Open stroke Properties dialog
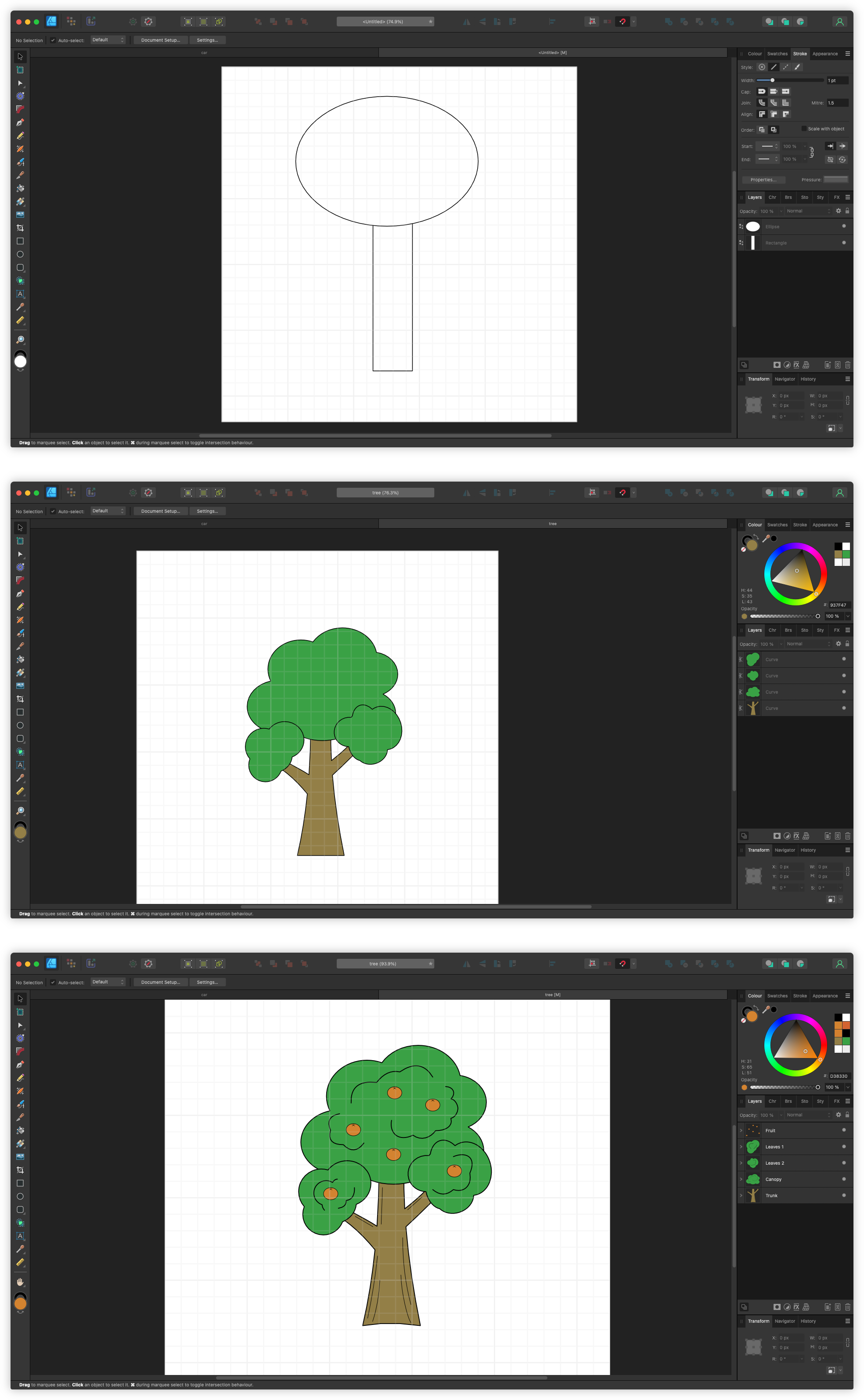Viewport: 864px width, 1400px height. 763,180
